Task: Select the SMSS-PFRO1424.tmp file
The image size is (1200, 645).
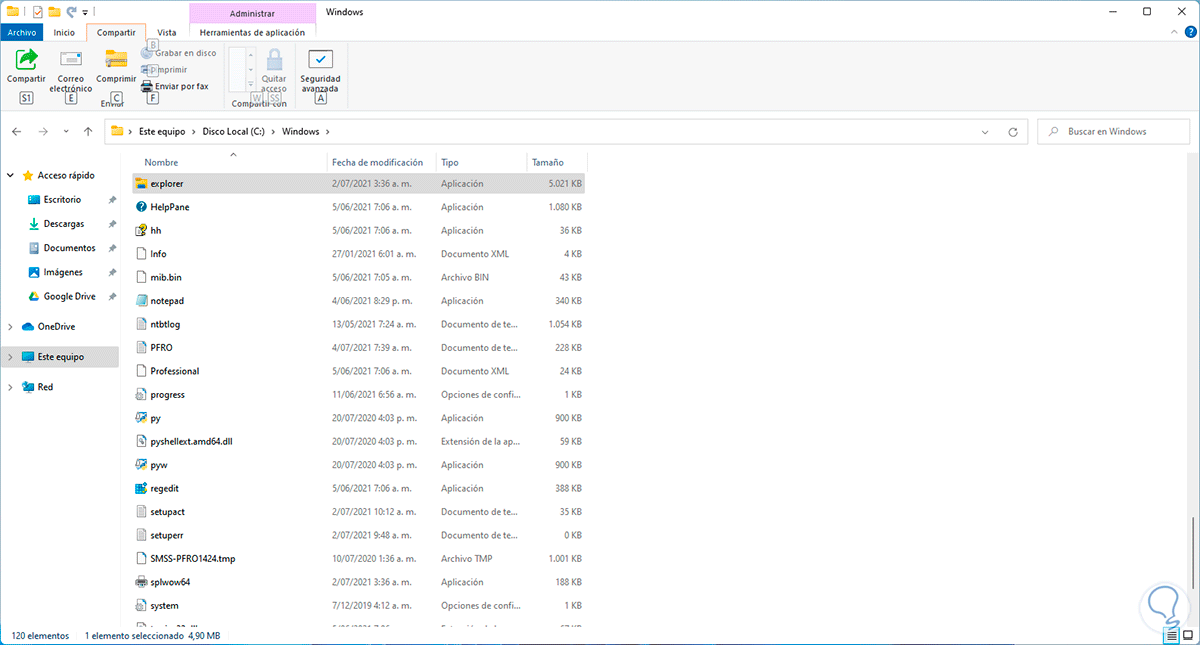Action: [x=359, y=558]
